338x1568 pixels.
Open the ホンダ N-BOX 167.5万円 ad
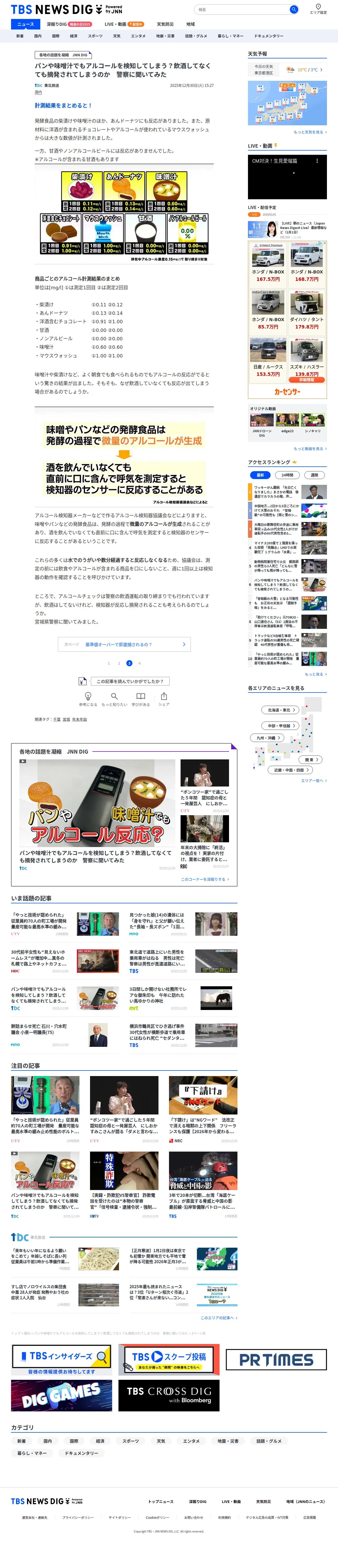[268, 263]
